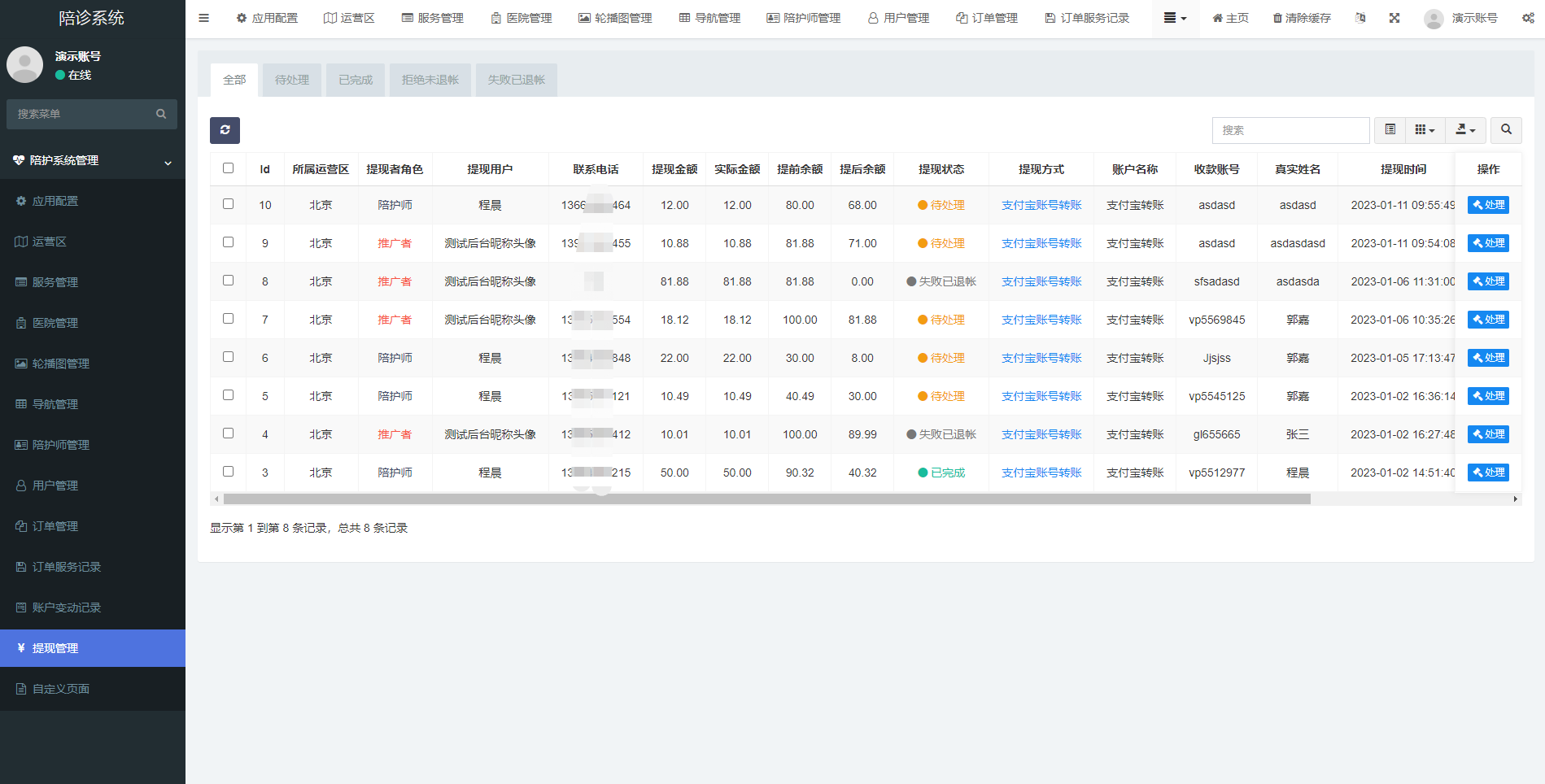
Task: Open 陪护师管理 in the top navigation
Action: (804, 18)
